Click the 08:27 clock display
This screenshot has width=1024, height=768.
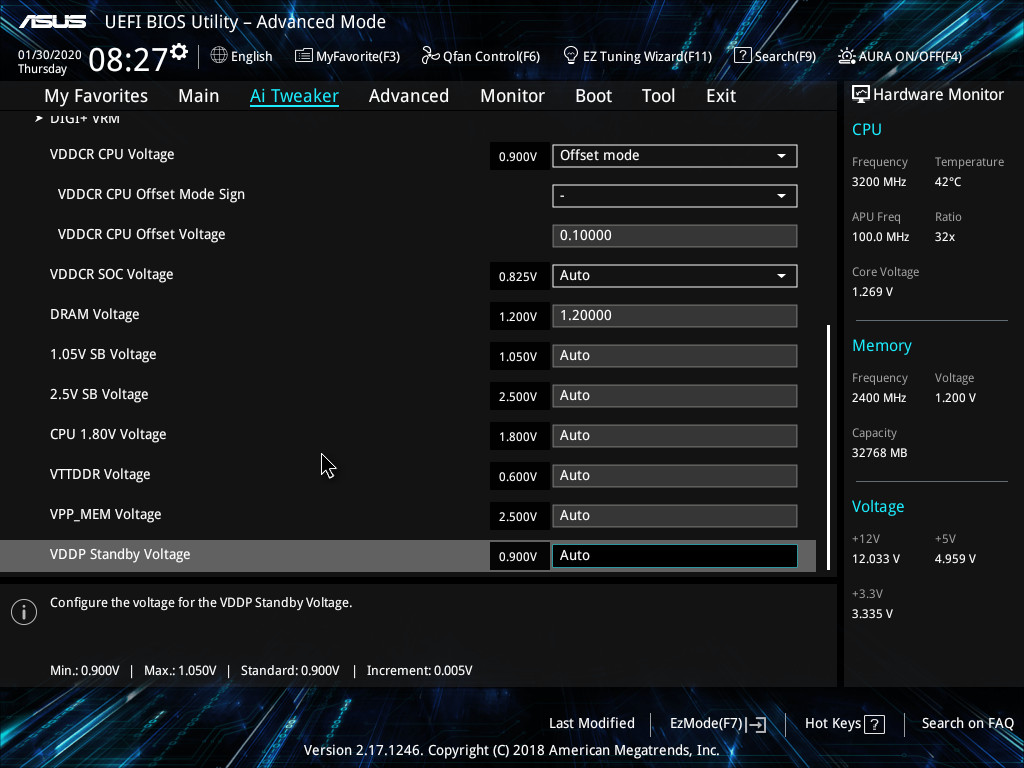(128, 60)
